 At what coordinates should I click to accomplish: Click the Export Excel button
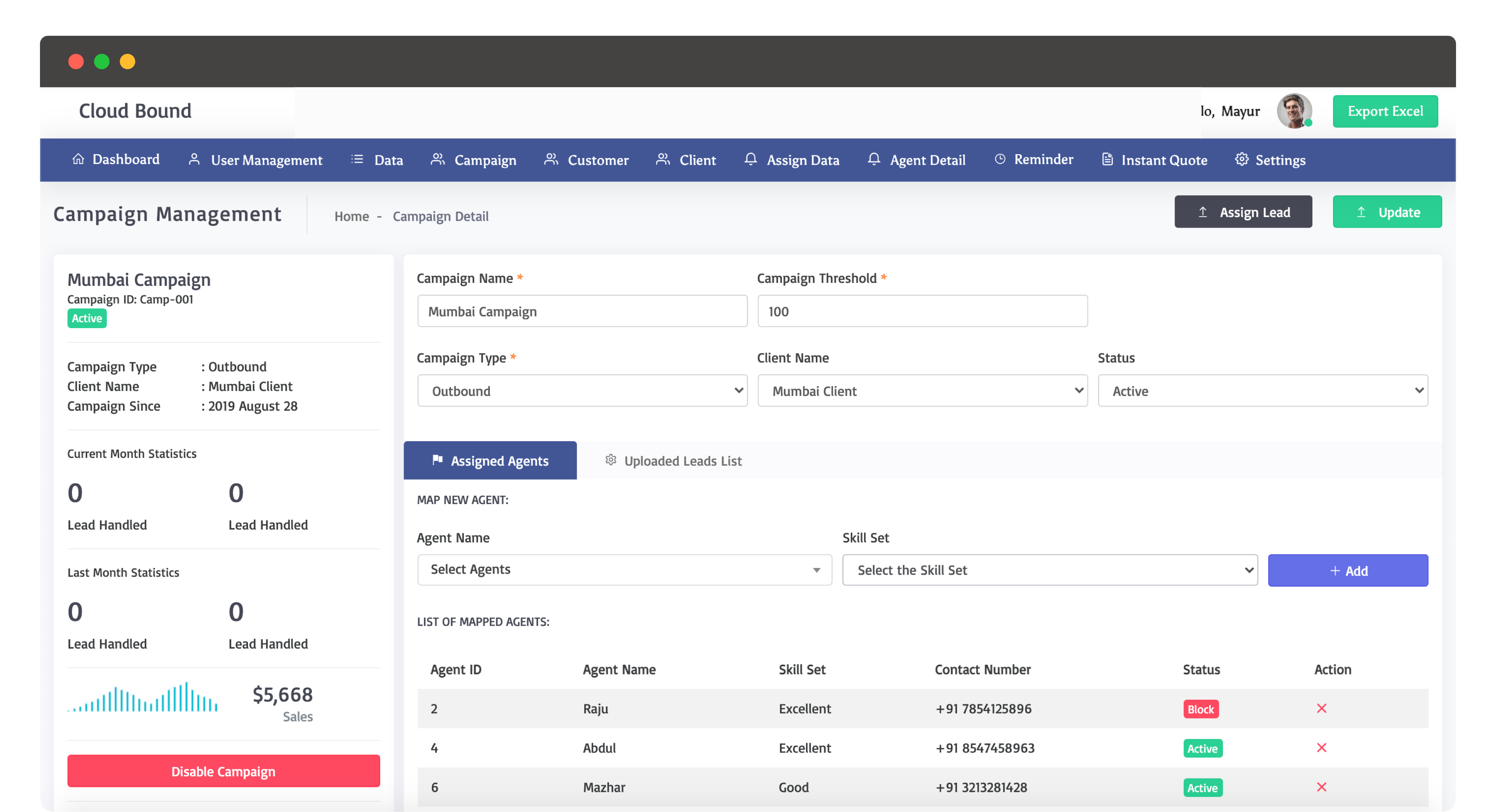[1385, 111]
